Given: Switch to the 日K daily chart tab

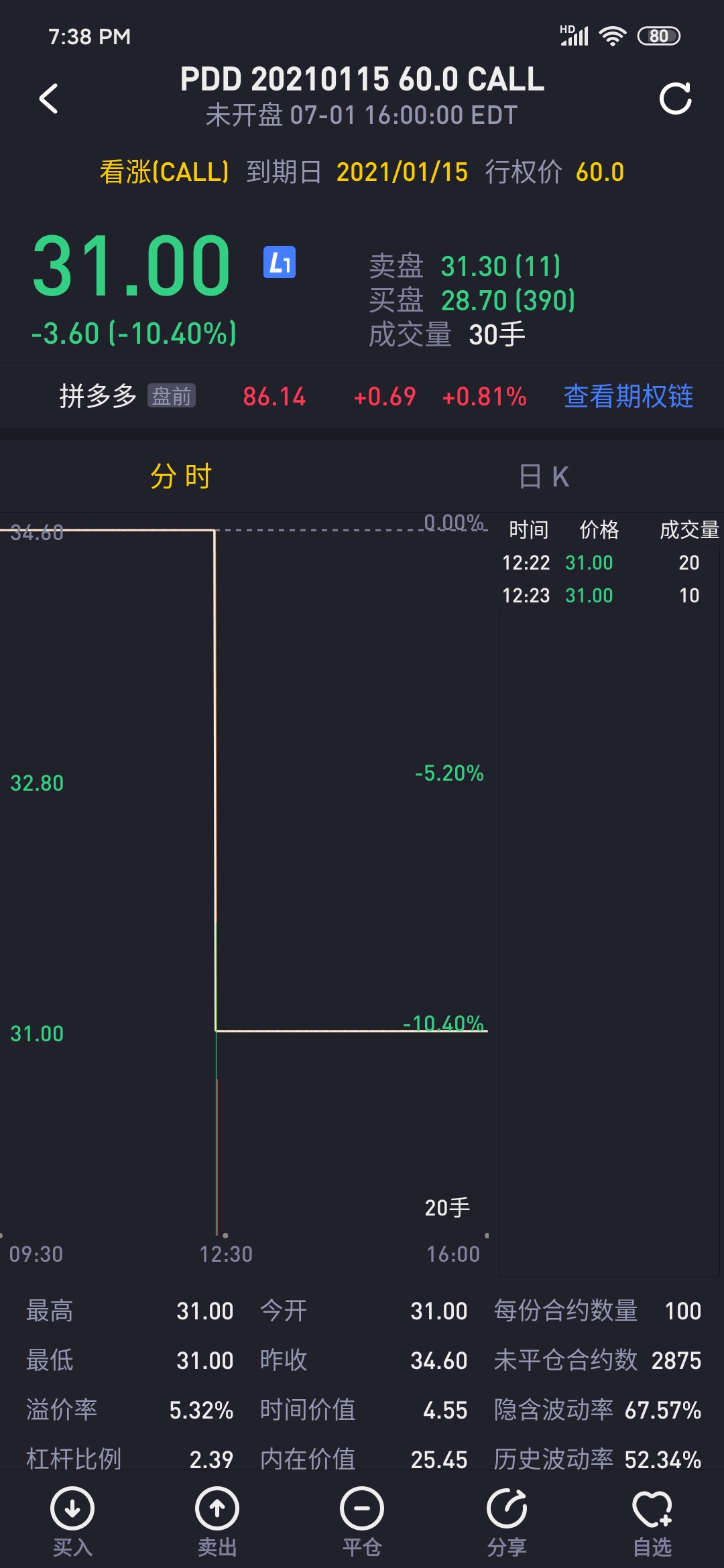Looking at the screenshot, I should pos(544,476).
